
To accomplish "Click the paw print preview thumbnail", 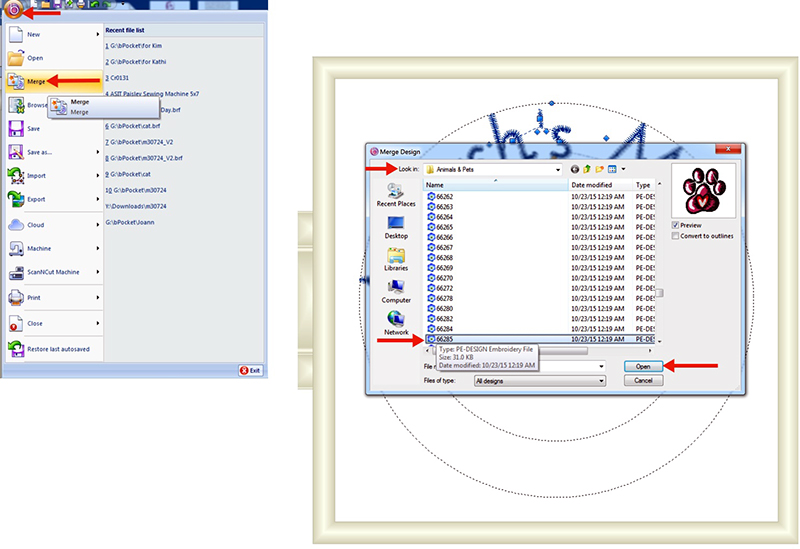I will pos(705,190).
